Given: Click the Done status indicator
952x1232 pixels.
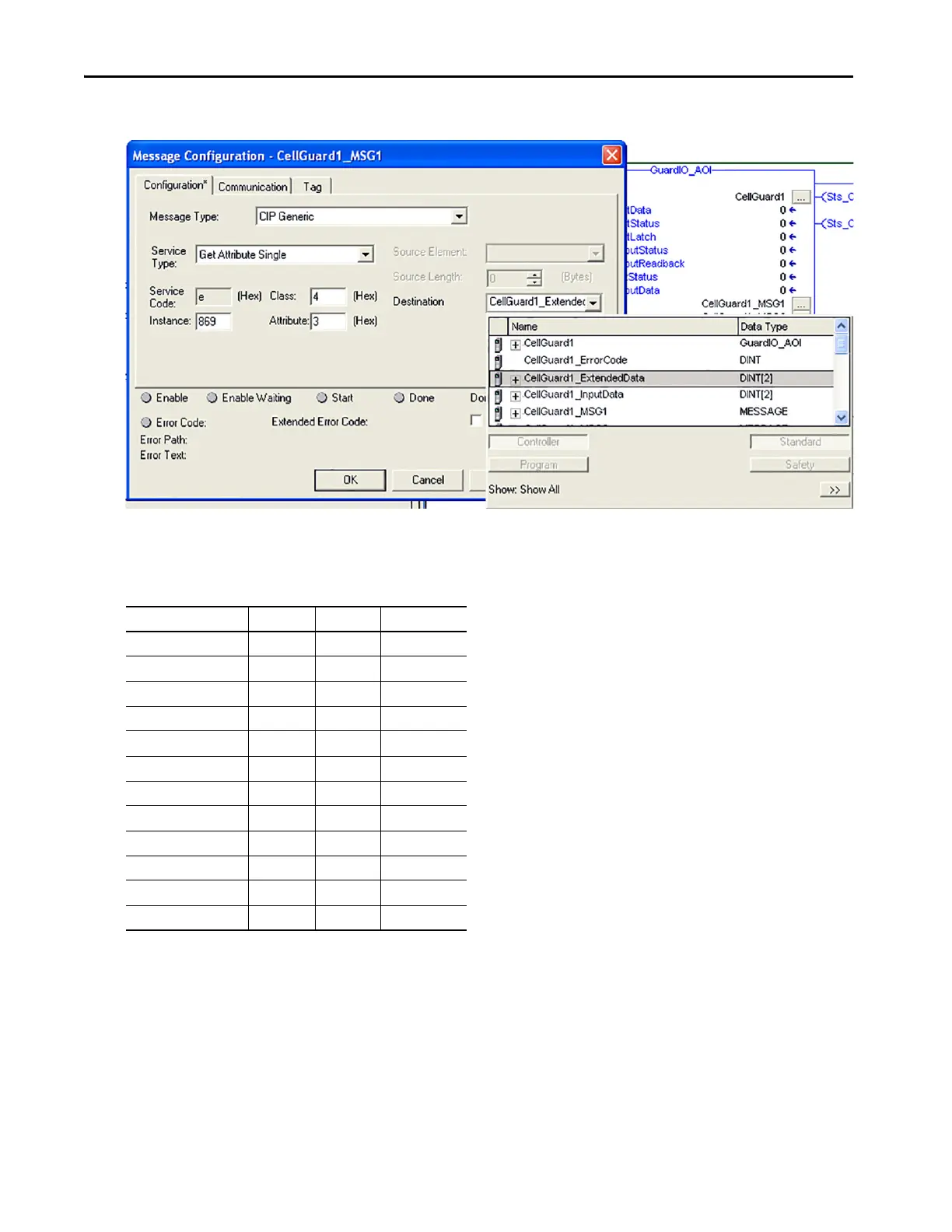Looking at the screenshot, I should point(399,398).
